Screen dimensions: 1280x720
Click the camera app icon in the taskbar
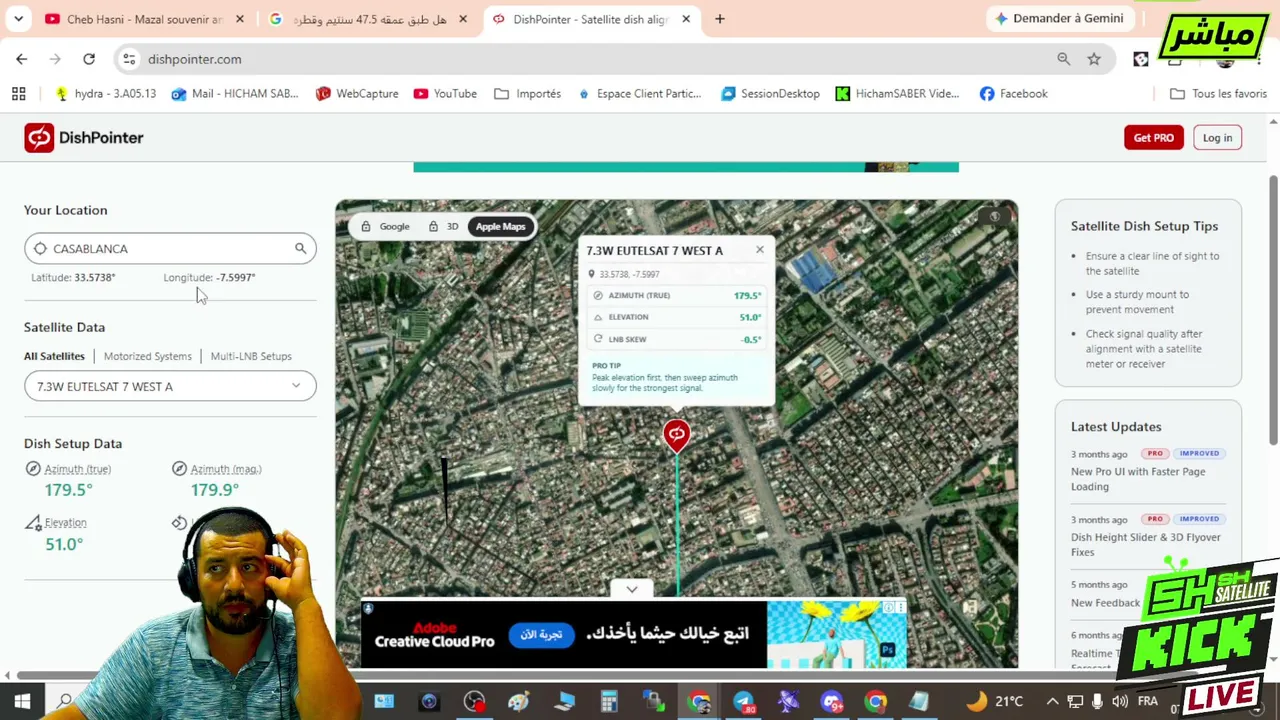pos(429,702)
